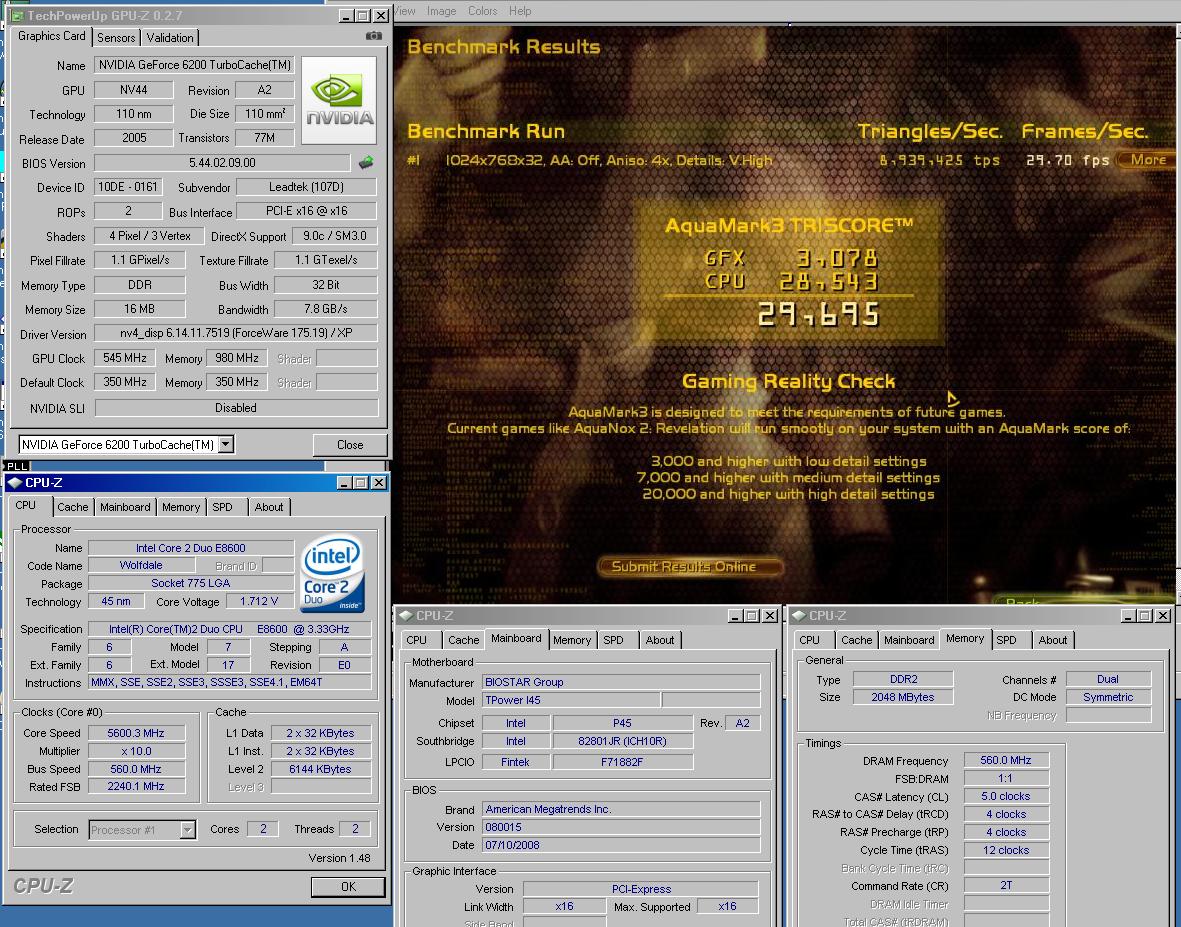This screenshot has width=1181, height=927.
Task: Click the NVIDIA logo in GPU-Z
Action: tap(339, 101)
